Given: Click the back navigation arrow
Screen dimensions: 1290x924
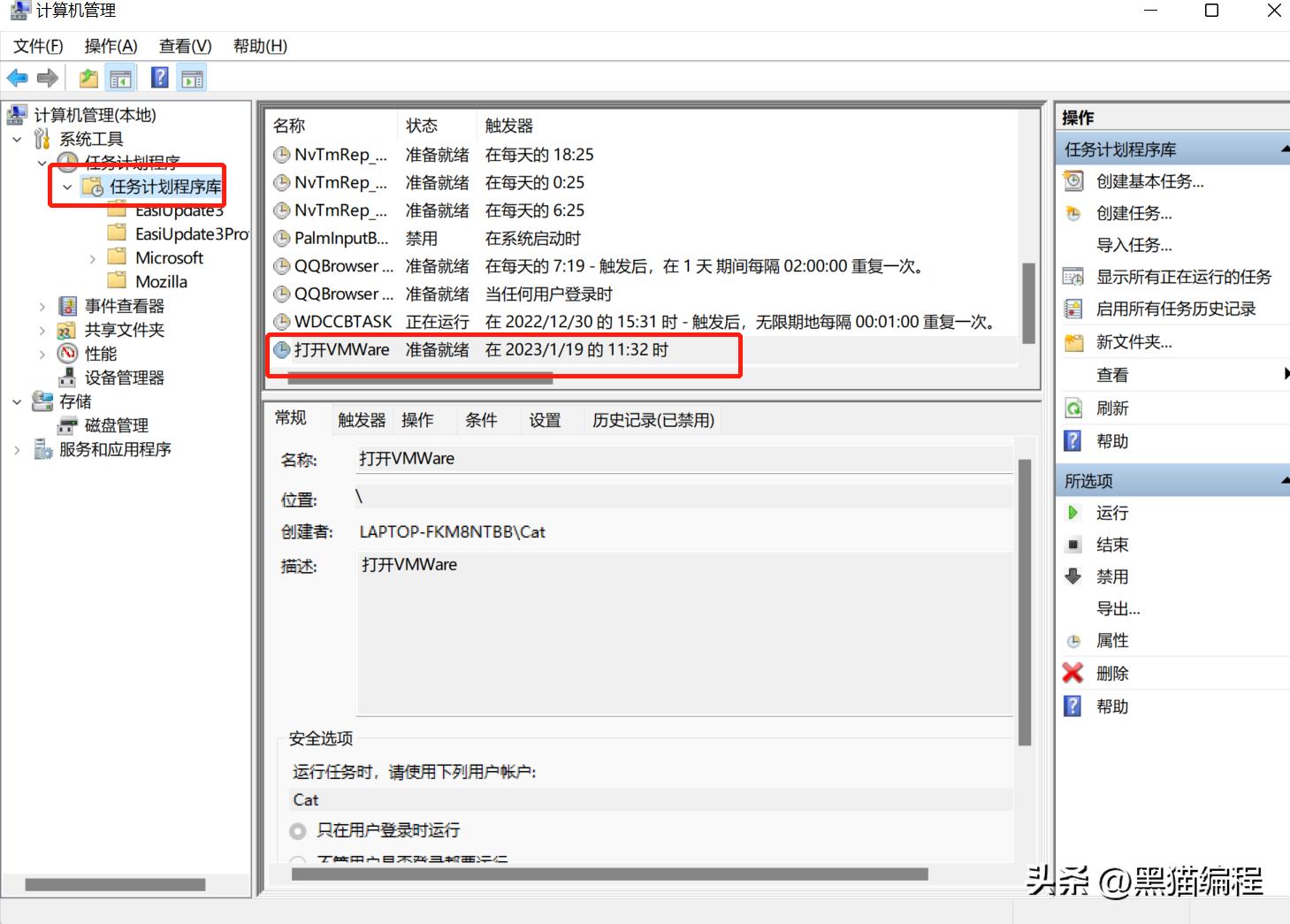Looking at the screenshot, I should [x=17, y=77].
